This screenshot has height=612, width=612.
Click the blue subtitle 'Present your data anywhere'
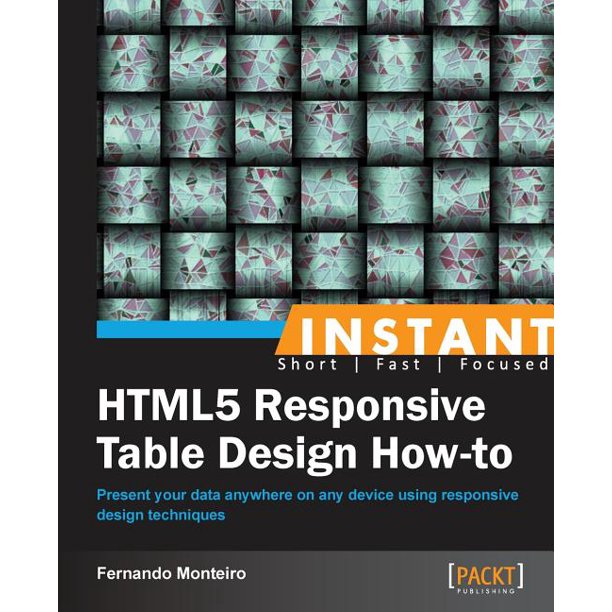click(x=308, y=495)
